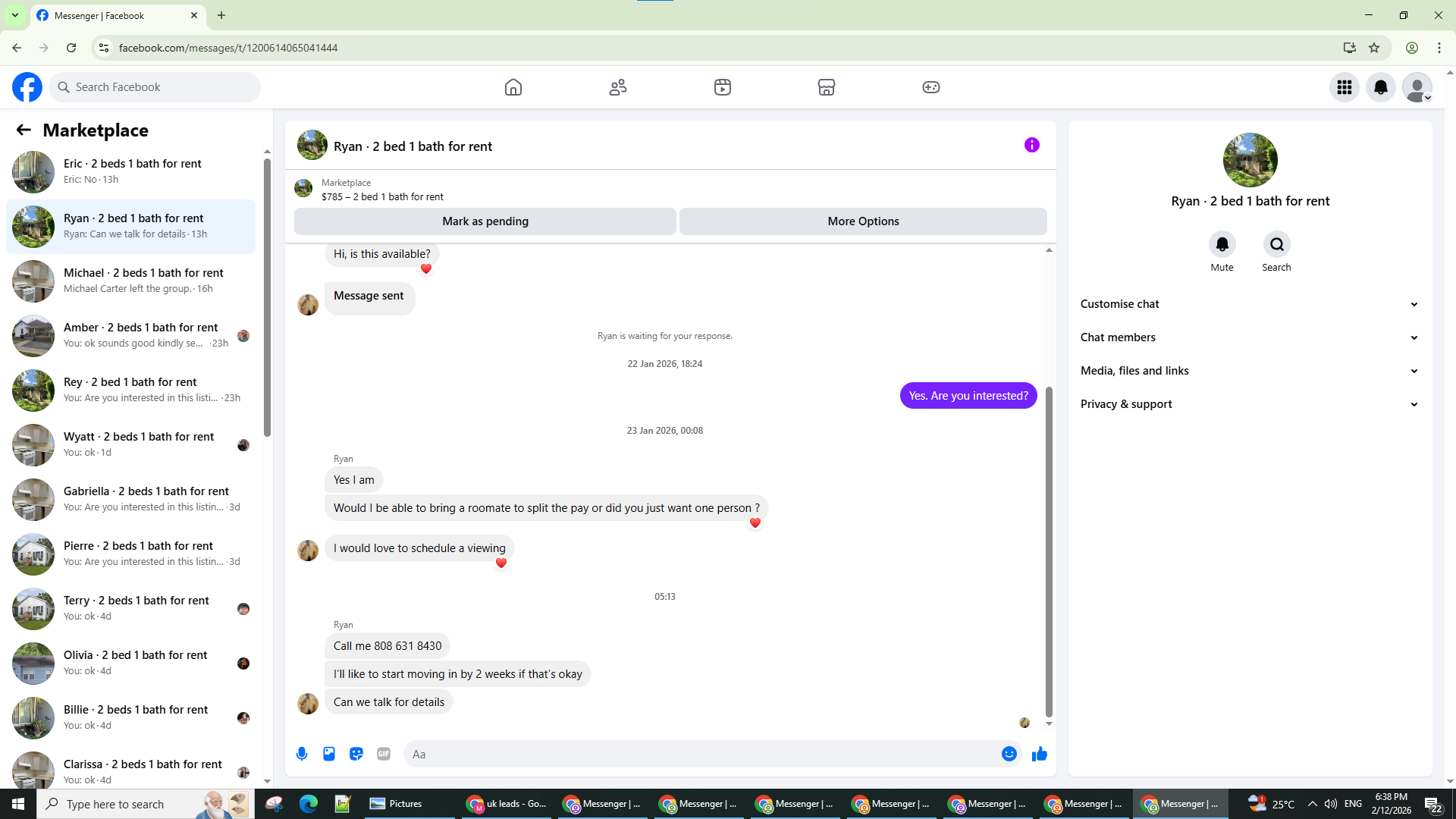This screenshot has width=1456, height=819.
Task: Click the conversation list scrollbar
Action: (x=267, y=298)
